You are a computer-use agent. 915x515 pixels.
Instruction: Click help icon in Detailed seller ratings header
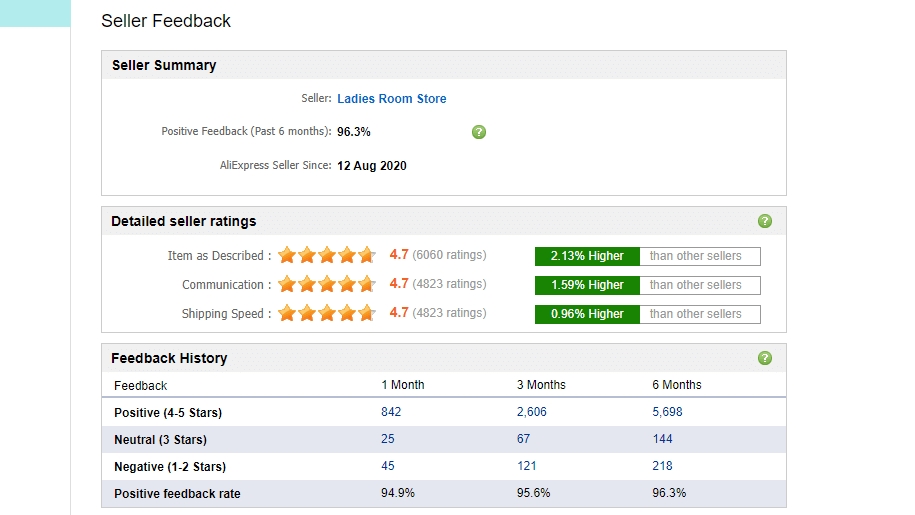click(765, 221)
